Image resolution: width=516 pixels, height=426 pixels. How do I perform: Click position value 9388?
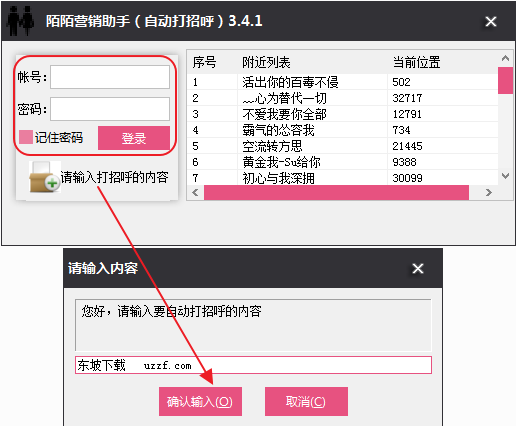click(x=404, y=162)
